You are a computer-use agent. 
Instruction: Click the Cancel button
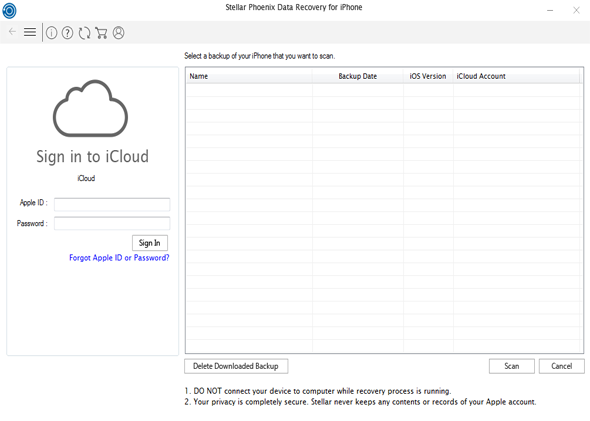tap(562, 366)
